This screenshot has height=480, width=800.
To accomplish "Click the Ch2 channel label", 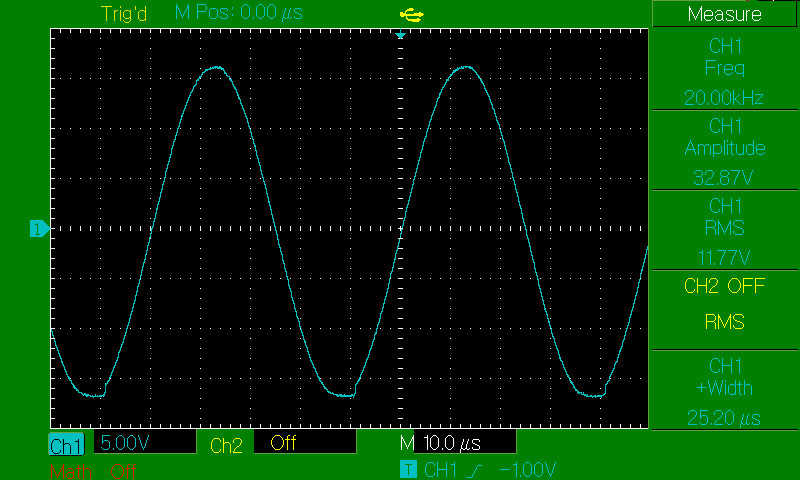I will pos(226,445).
